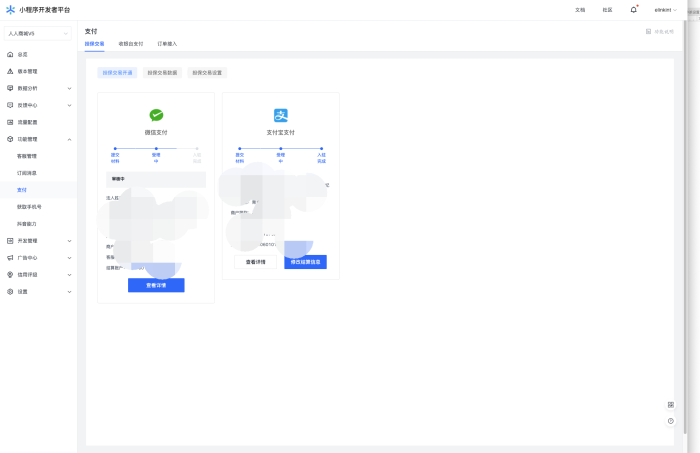Click 查看详情 button on 支付宝支付 card
700x453 pixels.
[255, 262]
